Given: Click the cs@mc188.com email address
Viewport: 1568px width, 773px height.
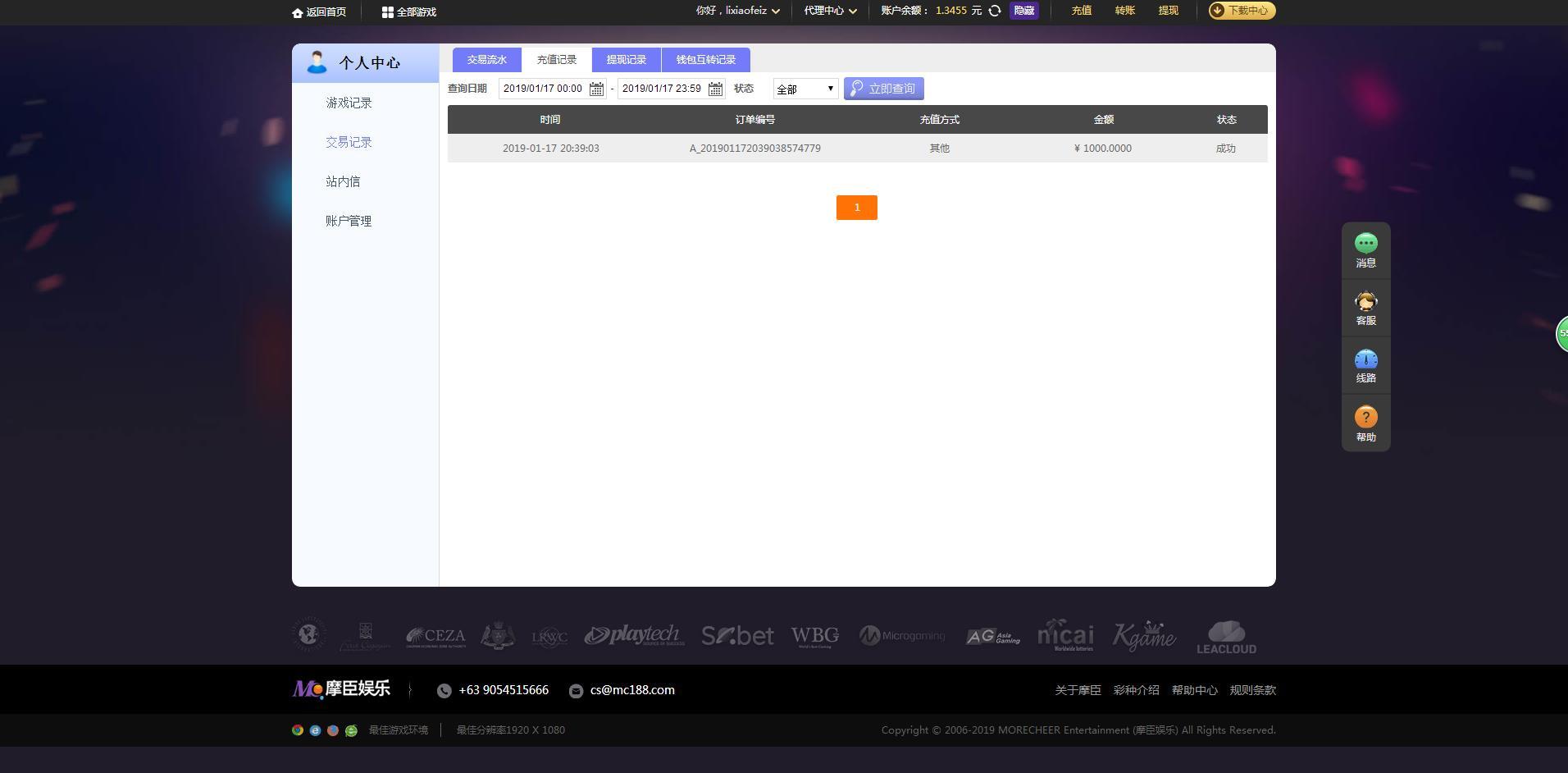Looking at the screenshot, I should pos(632,690).
